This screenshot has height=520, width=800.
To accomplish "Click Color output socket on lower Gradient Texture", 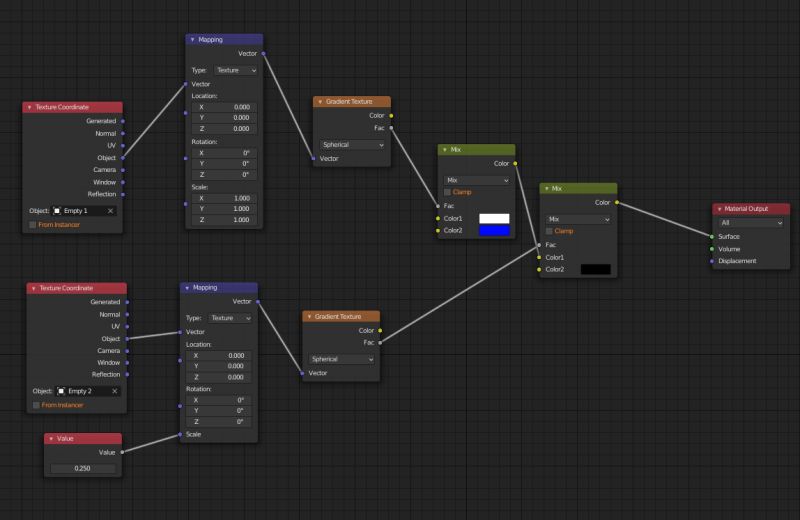I will tap(380, 331).
